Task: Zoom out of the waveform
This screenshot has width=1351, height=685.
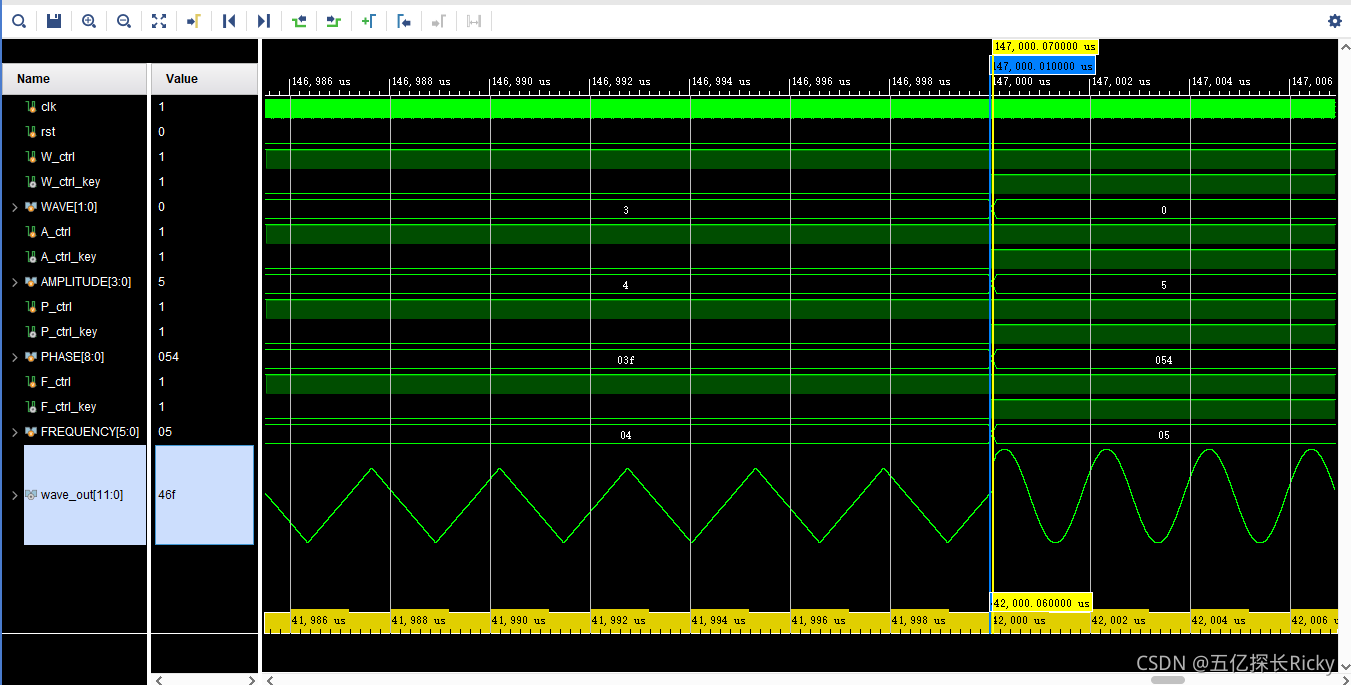Action: point(124,21)
